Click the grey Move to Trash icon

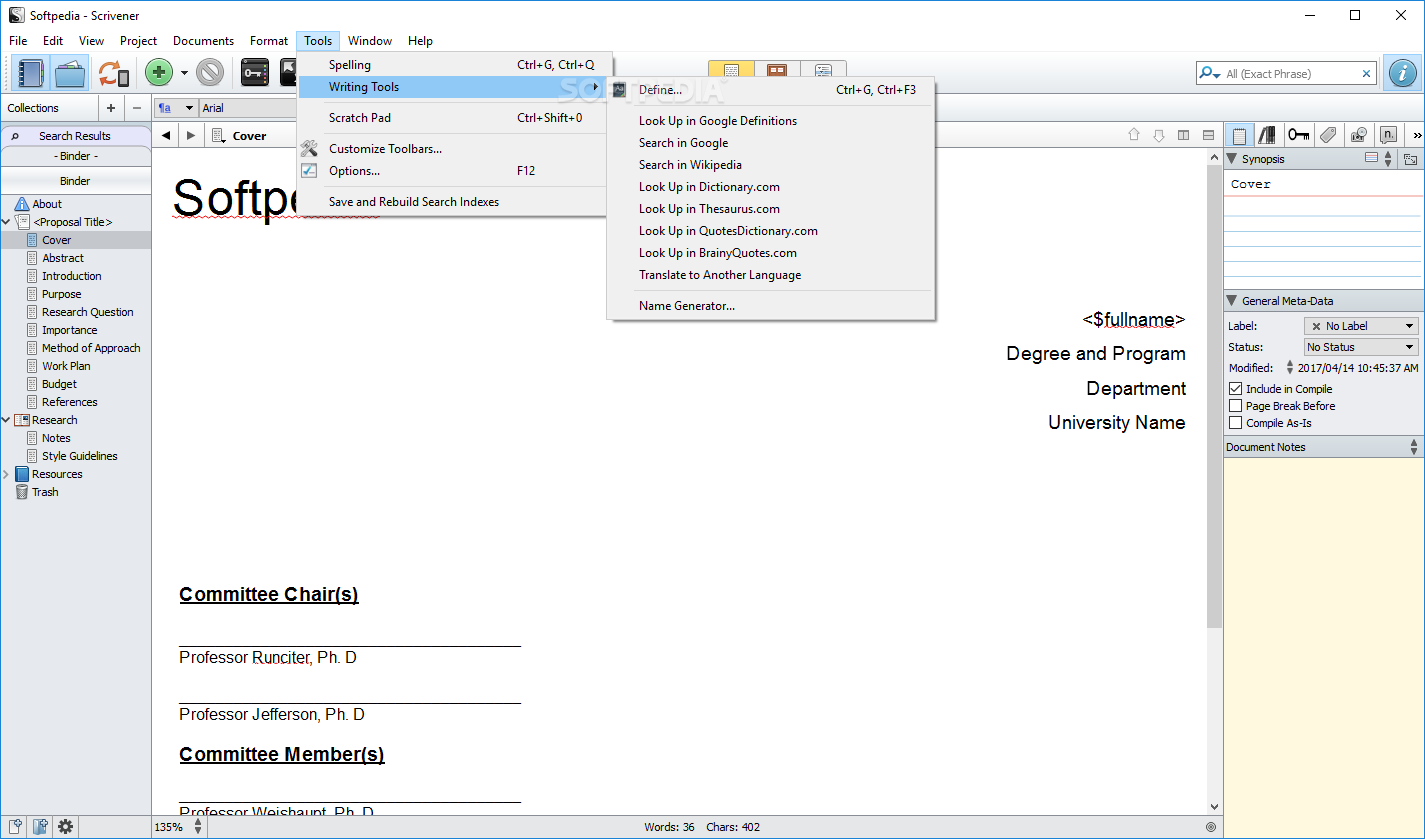(210, 73)
